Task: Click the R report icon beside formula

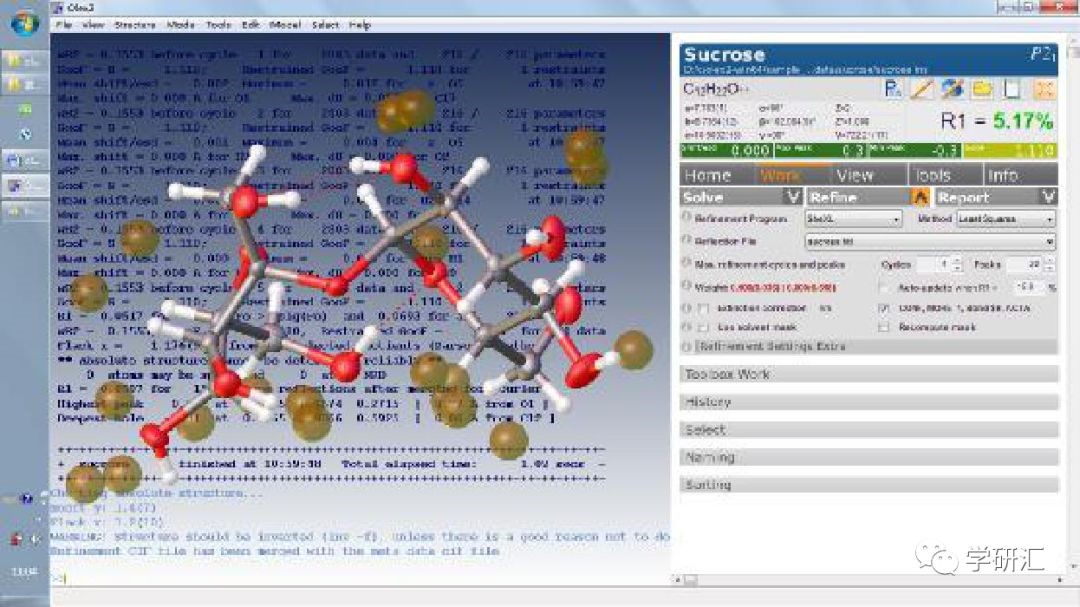Action: click(x=893, y=89)
